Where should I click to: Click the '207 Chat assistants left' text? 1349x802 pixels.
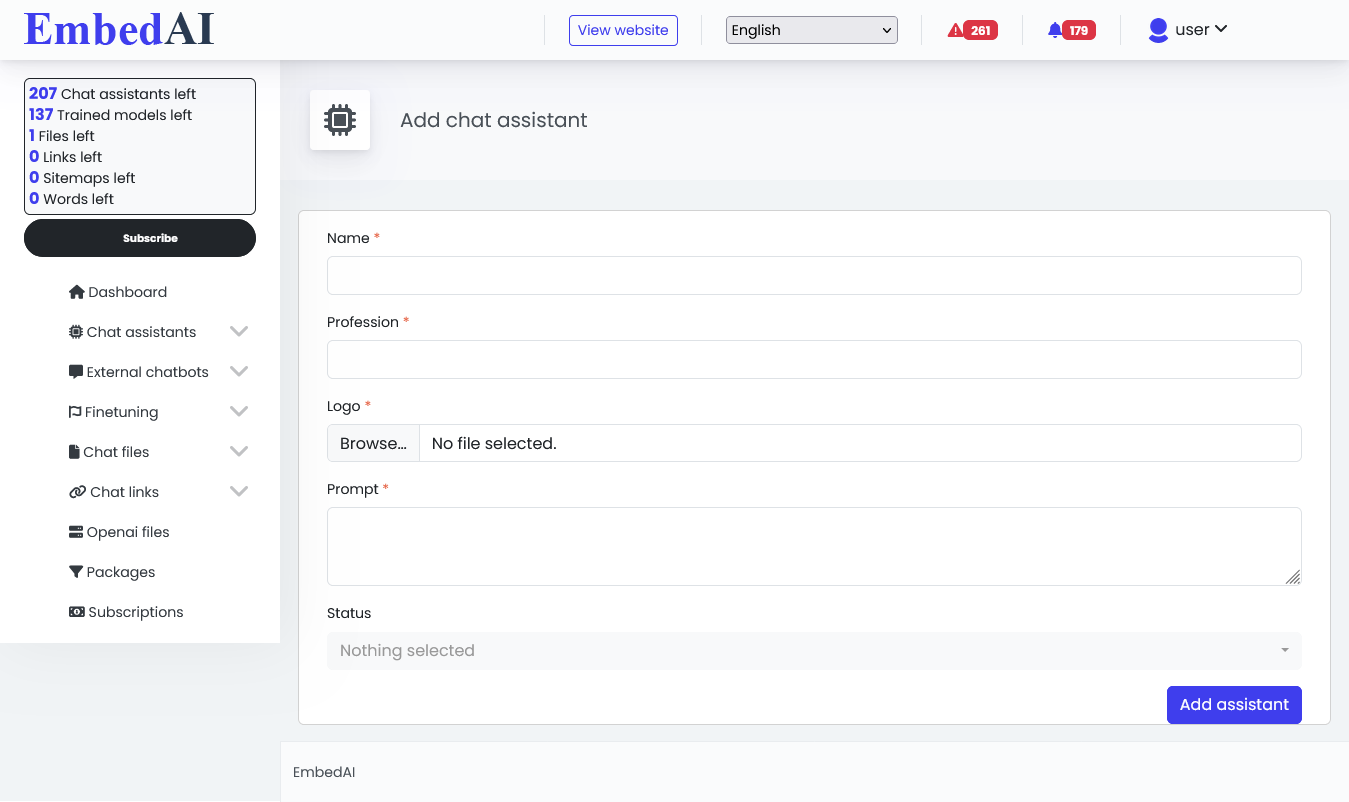[112, 94]
